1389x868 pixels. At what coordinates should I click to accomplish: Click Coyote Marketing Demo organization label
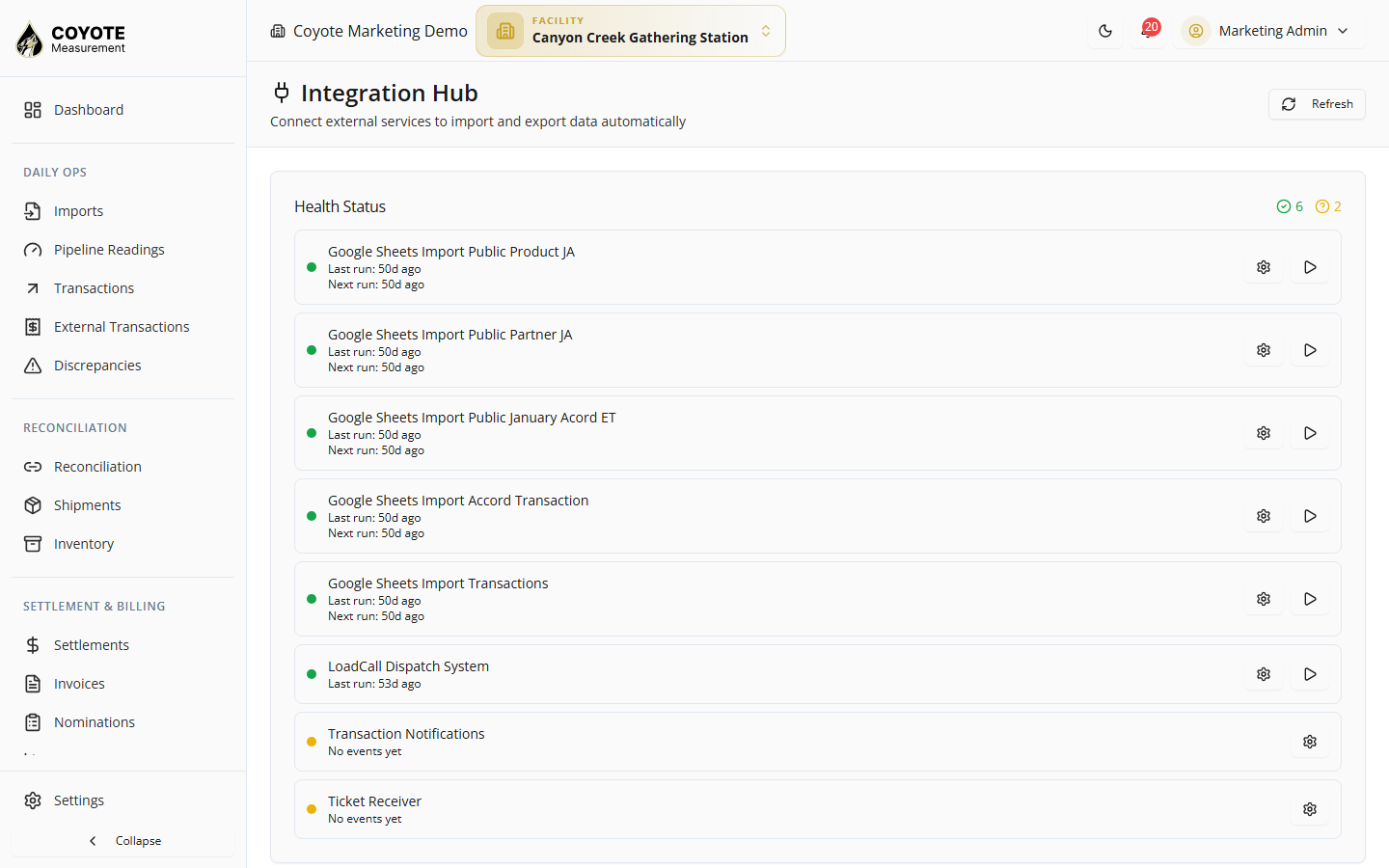pyautogui.click(x=369, y=31)
